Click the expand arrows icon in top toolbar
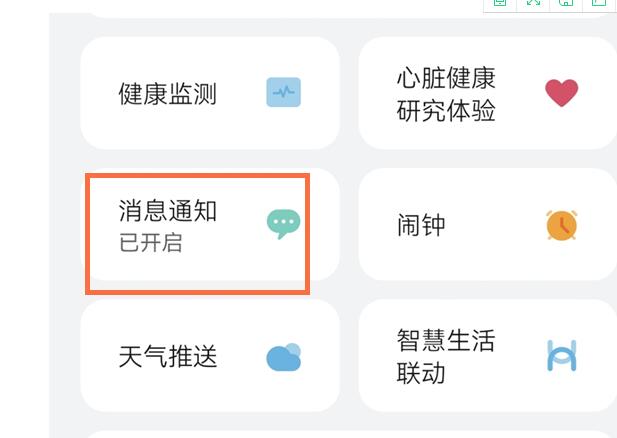This screenshot has width=617, height=438. click(x=533, y=4)
